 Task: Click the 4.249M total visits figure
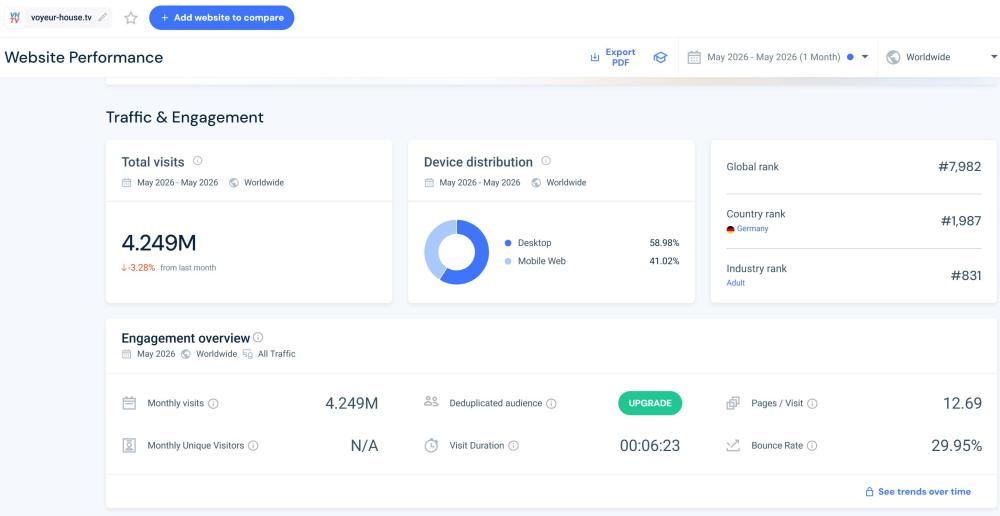[159, 243]
